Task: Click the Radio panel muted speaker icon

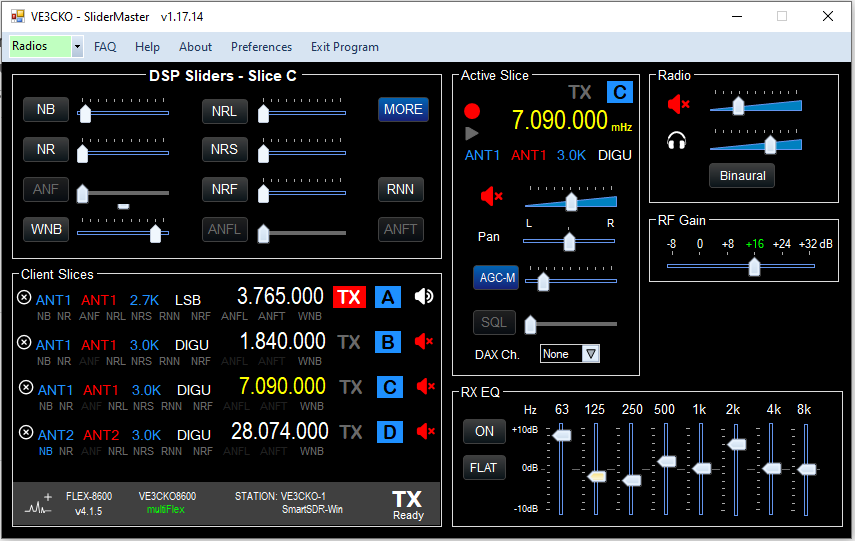Action: tap(678, 104)
